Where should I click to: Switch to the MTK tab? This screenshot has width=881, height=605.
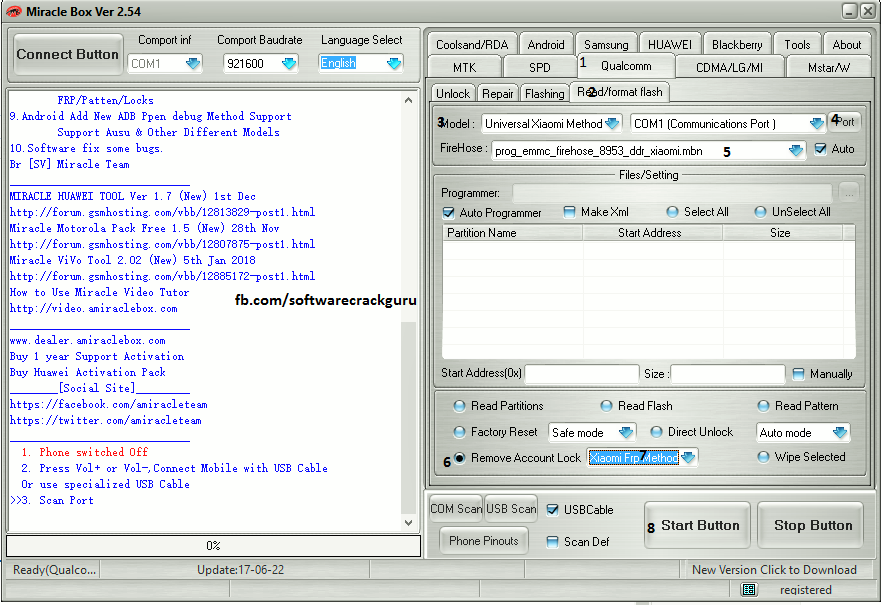coord(465,67)
